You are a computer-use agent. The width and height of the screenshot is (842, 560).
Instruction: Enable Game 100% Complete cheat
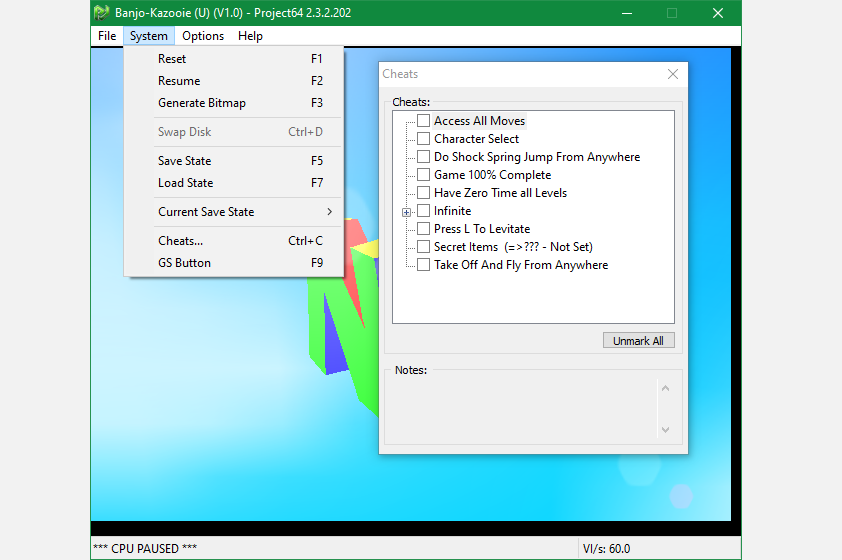[x=424, y=175]
